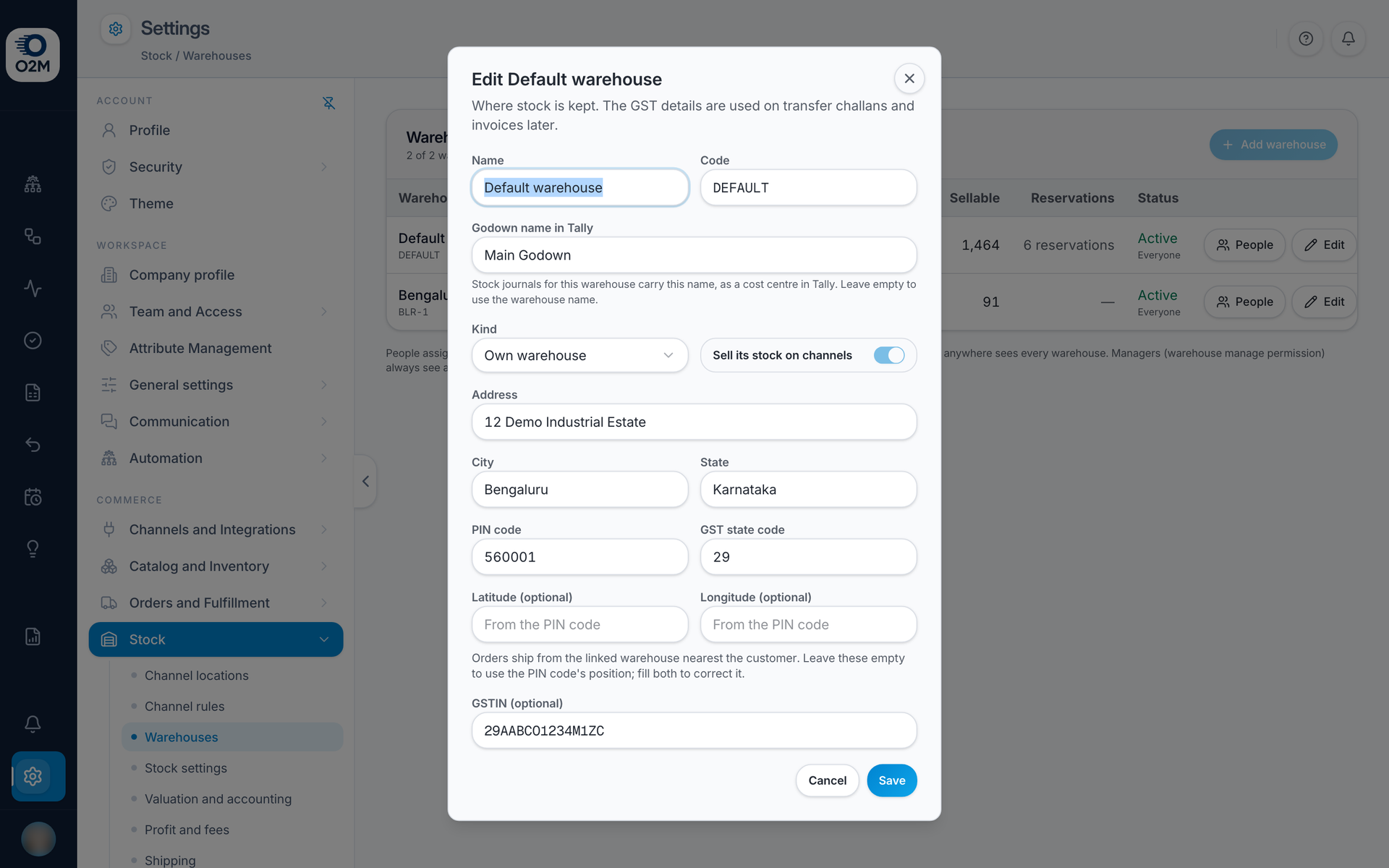Open the returns arrow icon in rail
The width and height of the screenshot is (1389, 868).
click(x=33, y=445)
